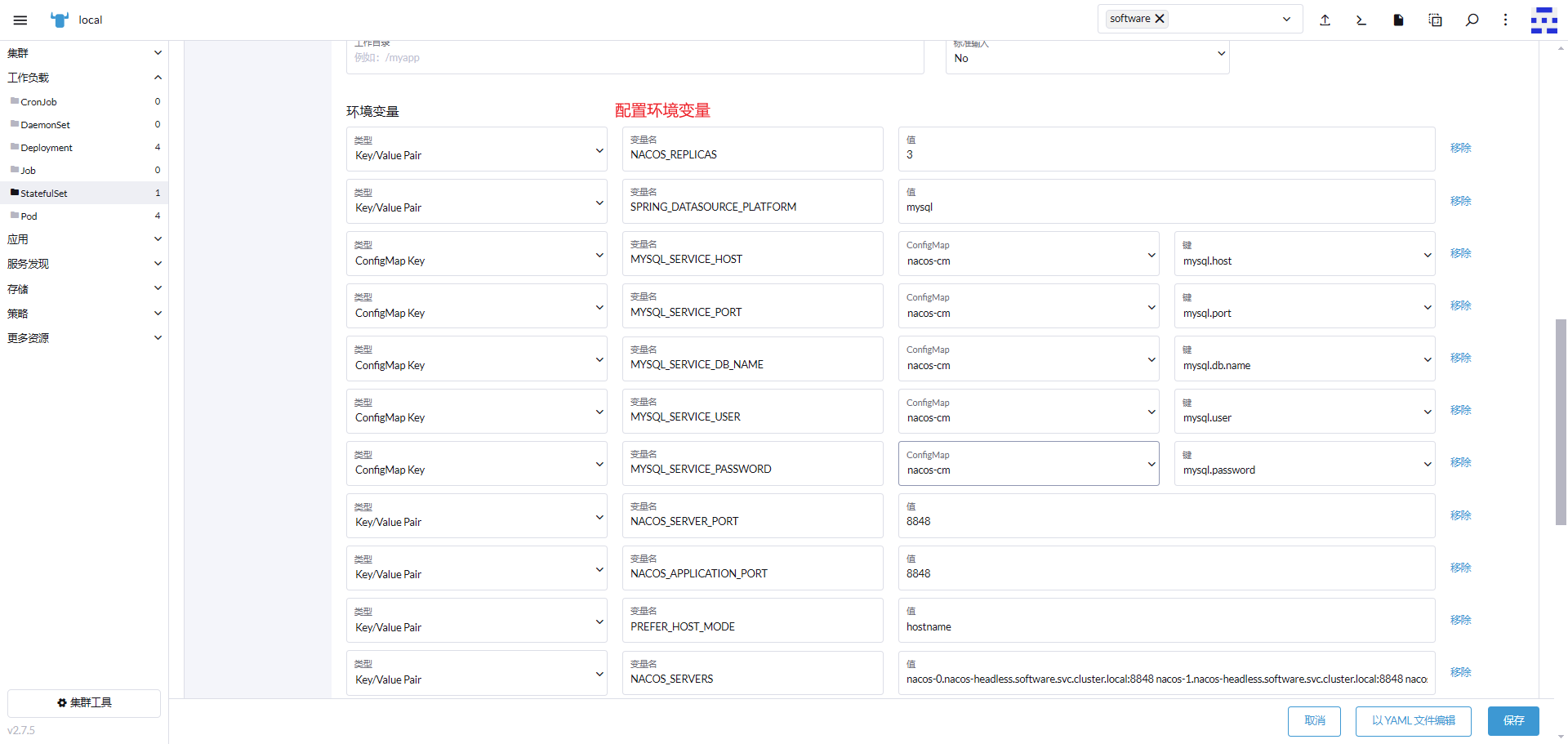Open the three-dot more options menu
1568x744 pixels.
tap(1505, 20)
